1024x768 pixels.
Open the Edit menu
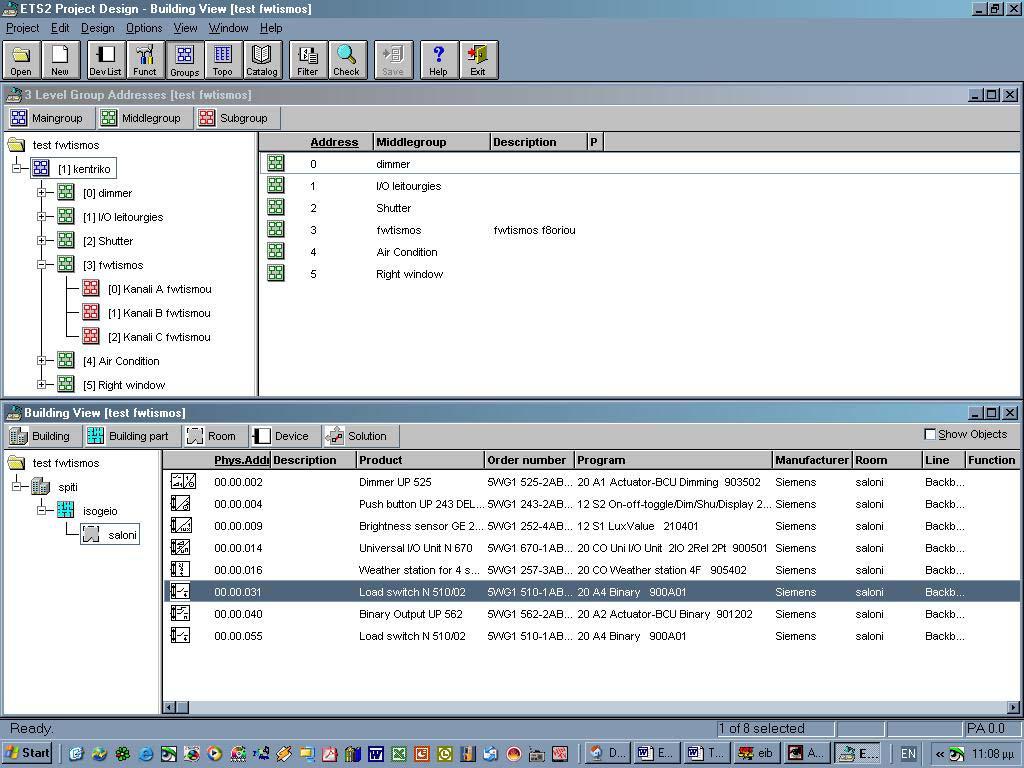[x=60, y=28]
